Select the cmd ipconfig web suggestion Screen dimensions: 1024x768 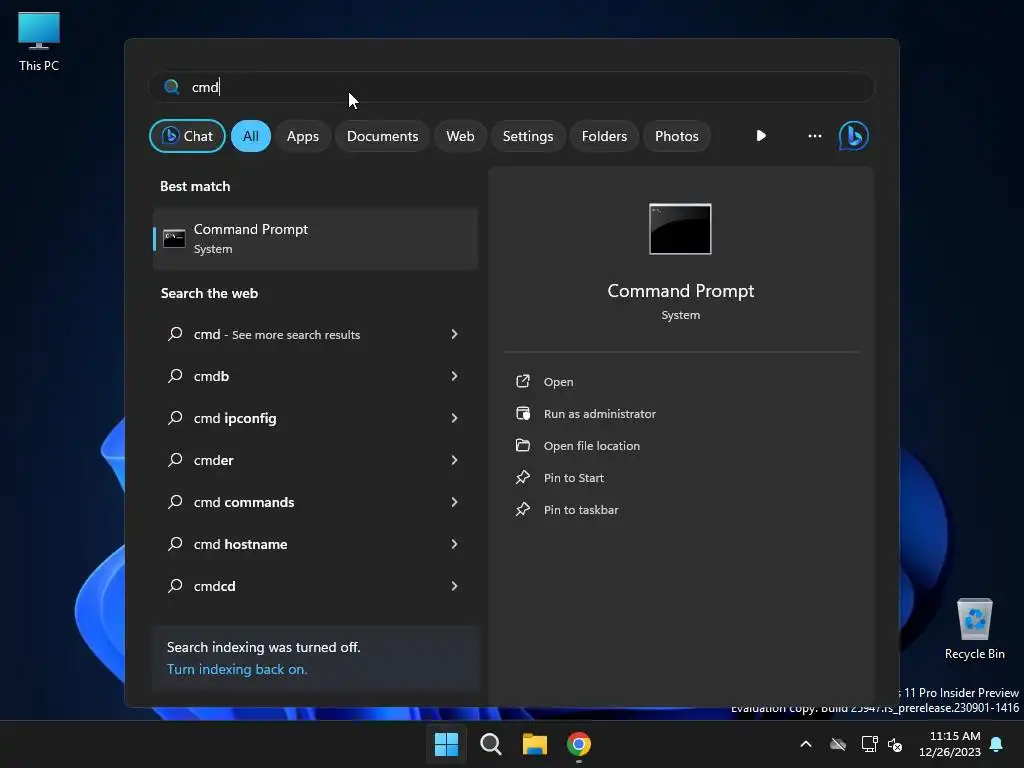(x=315, y=418)
